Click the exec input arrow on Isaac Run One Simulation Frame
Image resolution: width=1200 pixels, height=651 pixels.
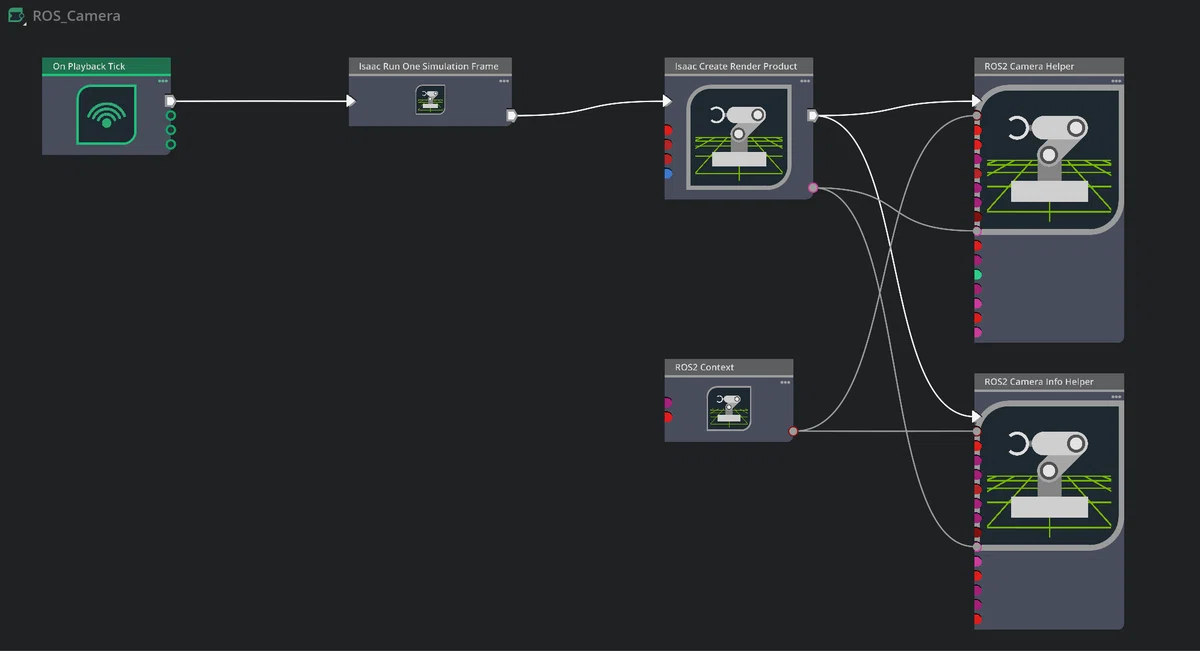coord(351,101)
